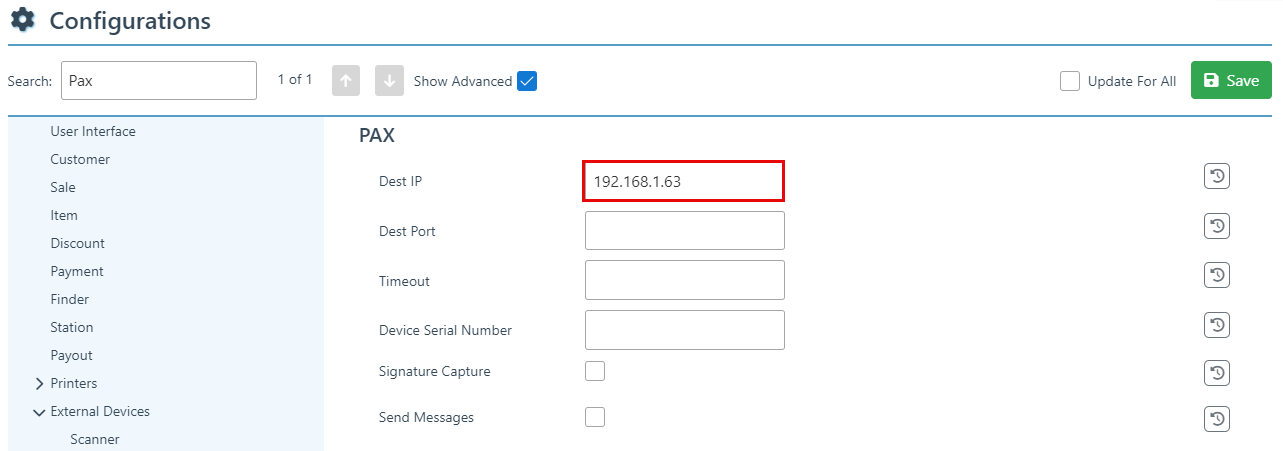Click the reset icon for Dest IP

1216,177
